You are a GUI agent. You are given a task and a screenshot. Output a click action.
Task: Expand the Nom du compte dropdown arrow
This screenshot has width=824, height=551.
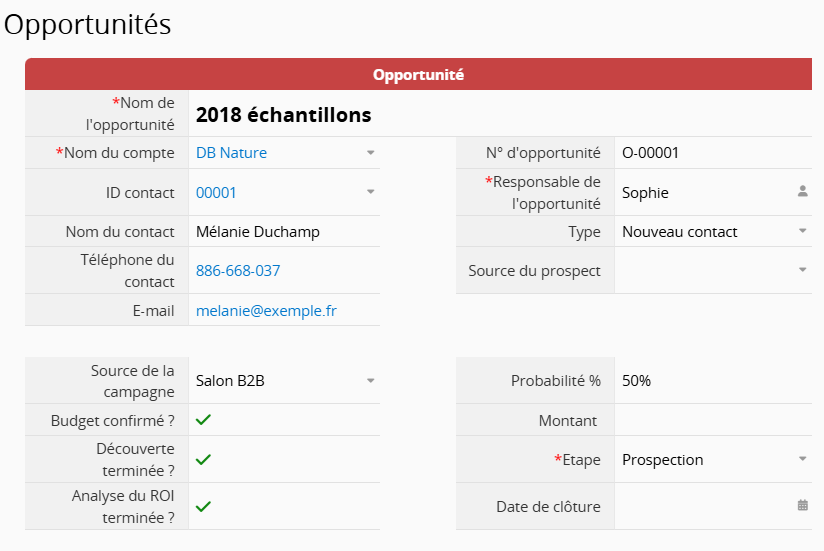pos(370,153)
